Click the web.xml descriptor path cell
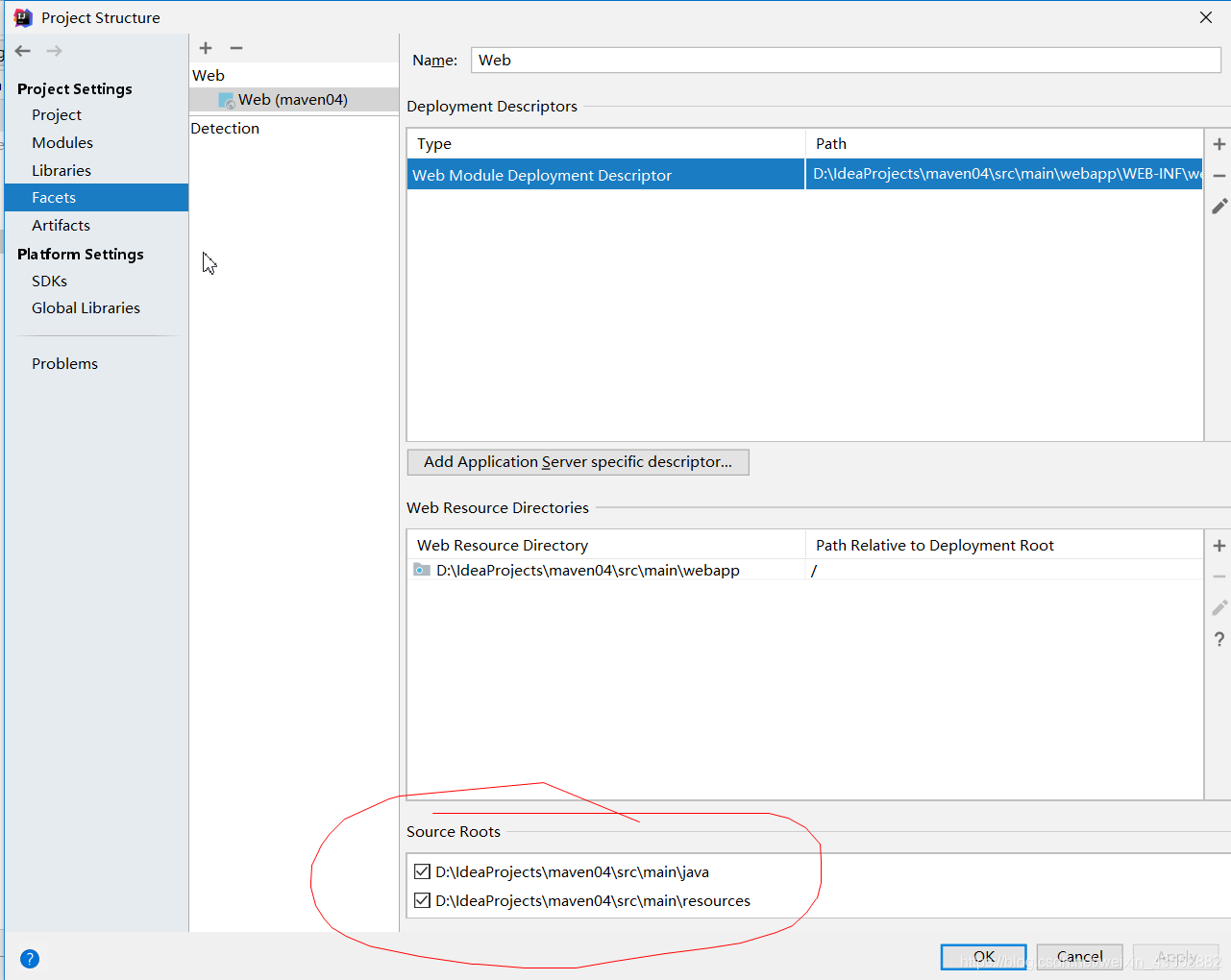1231x980 pixels. click(x=1004, y=175)
